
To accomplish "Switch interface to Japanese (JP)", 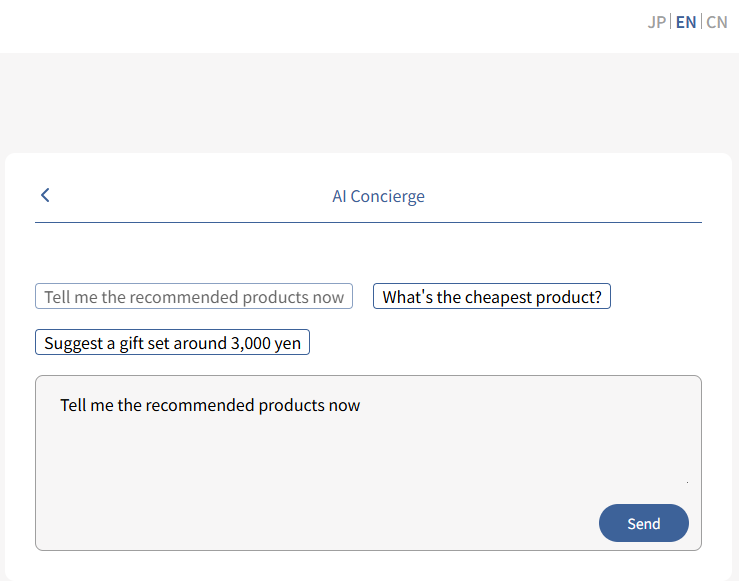I will 657,22.
